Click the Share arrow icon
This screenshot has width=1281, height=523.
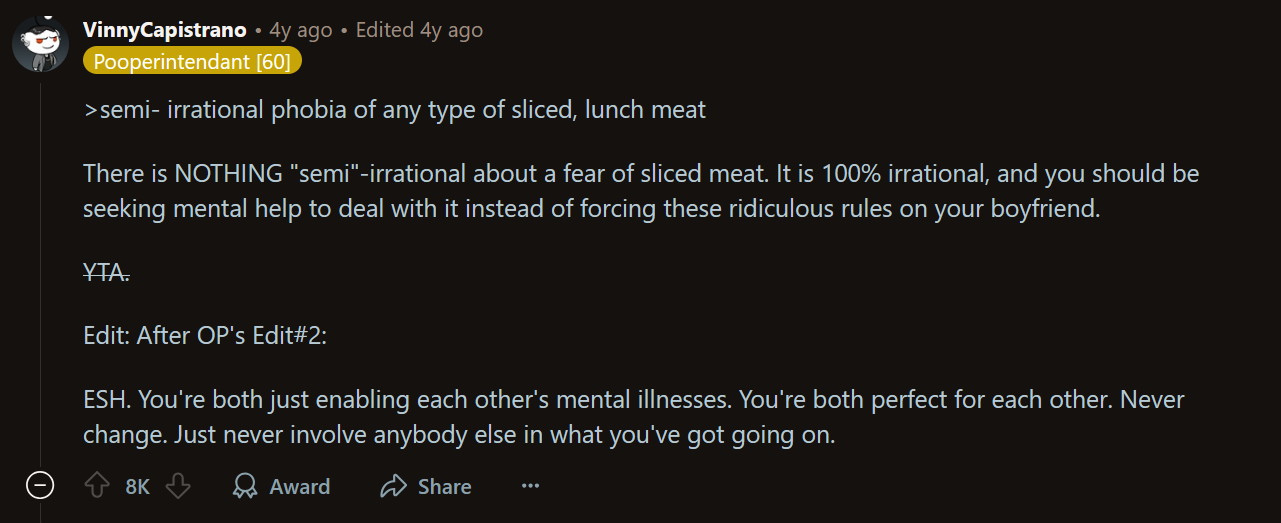pyautogui.click(x=394, y=487)
